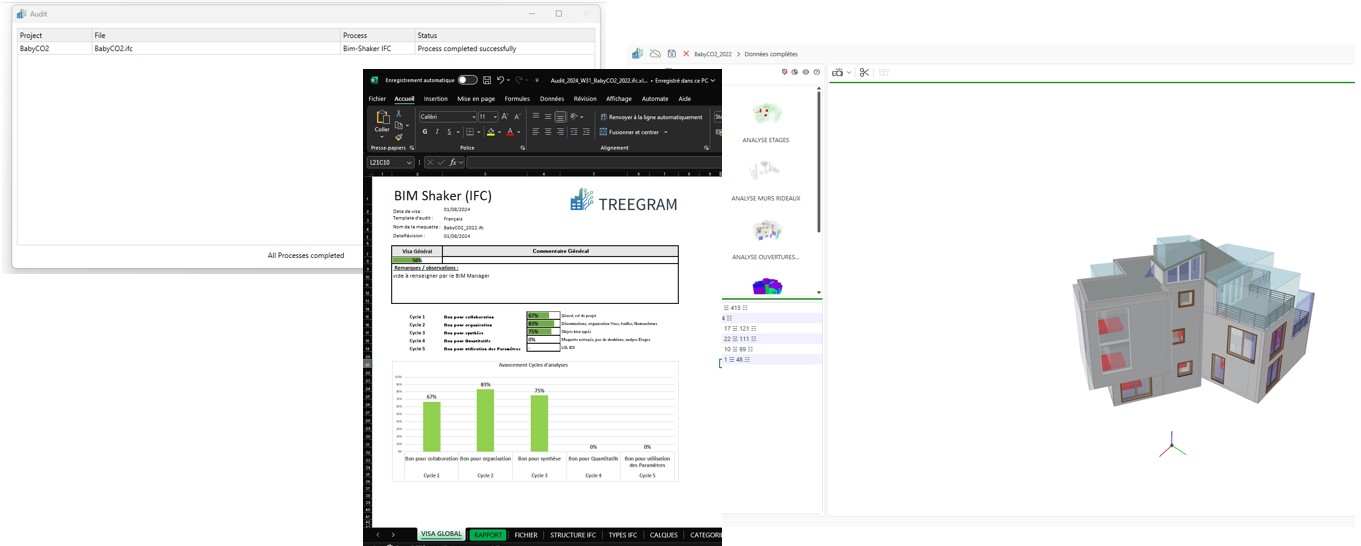1361x546 pixels.
Task: Select the ANALYSE ETAGES thumbnail
Action: click(x=766, y=118)
